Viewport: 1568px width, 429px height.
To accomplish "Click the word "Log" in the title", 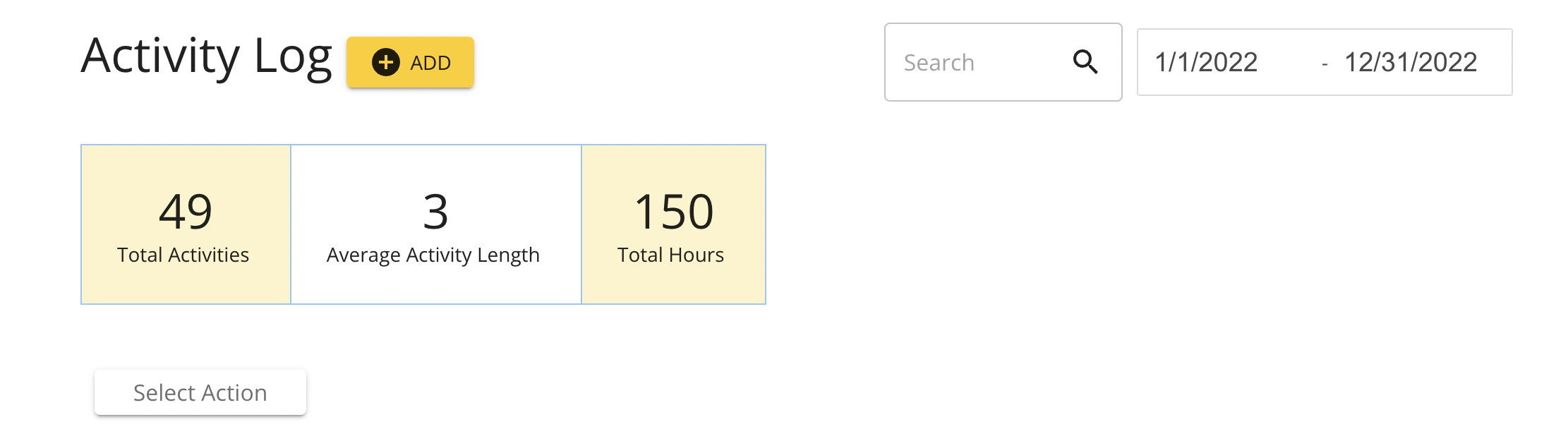I will 292,56.
